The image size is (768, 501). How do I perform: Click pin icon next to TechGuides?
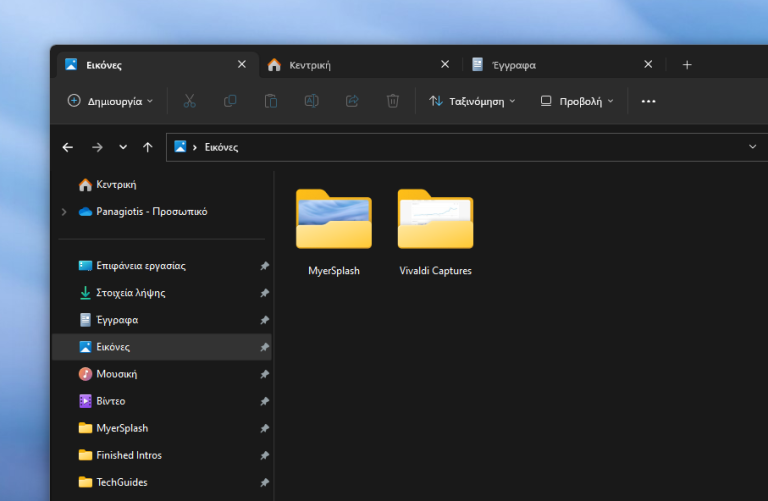[x=264, y=482]
